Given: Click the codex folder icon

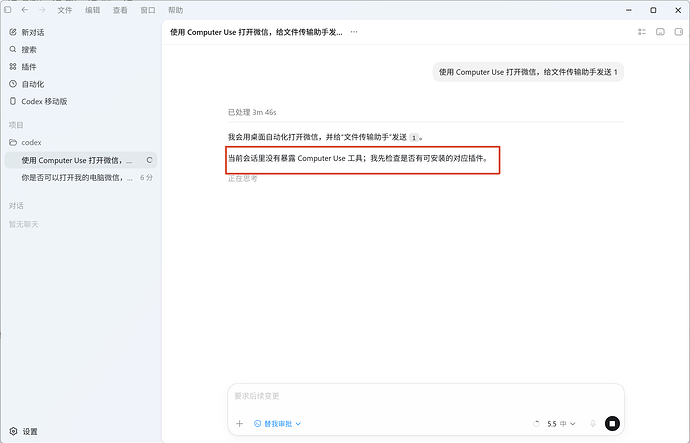Looking at the screenshot, I should point(13,143).
